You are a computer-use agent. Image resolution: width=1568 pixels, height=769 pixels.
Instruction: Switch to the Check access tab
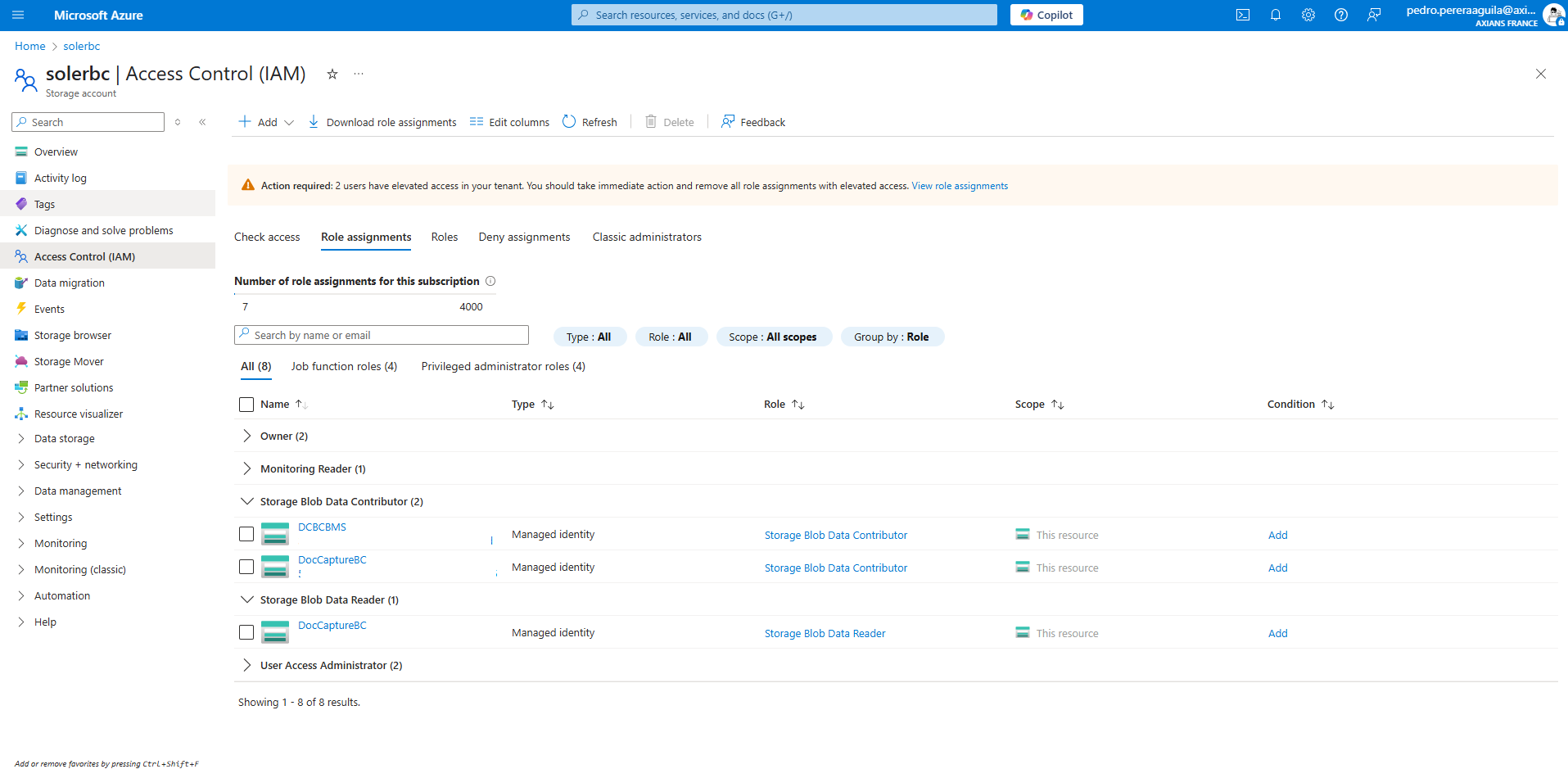(x=267, y=237)
